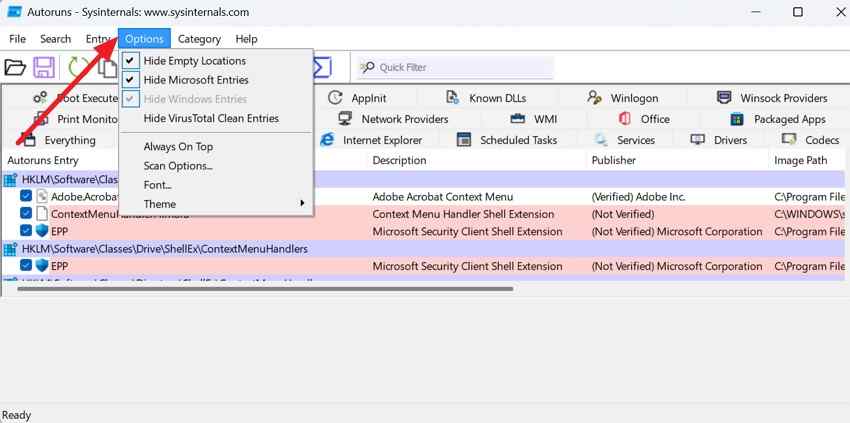Untick Hide Empty Locations option
Viewport: 850px width, 423px height.
[216, 61]
